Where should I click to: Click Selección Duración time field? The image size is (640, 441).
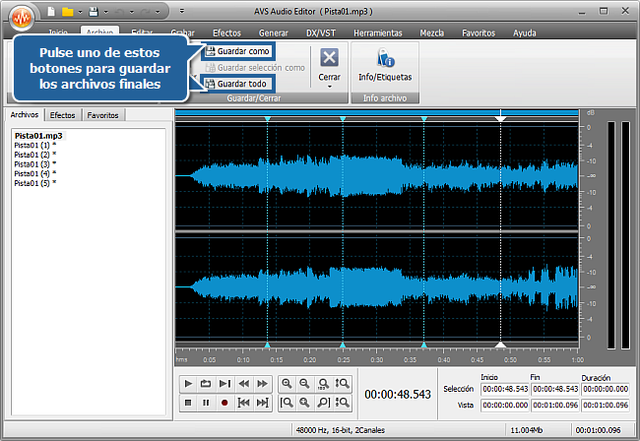(x=605, y=389)
